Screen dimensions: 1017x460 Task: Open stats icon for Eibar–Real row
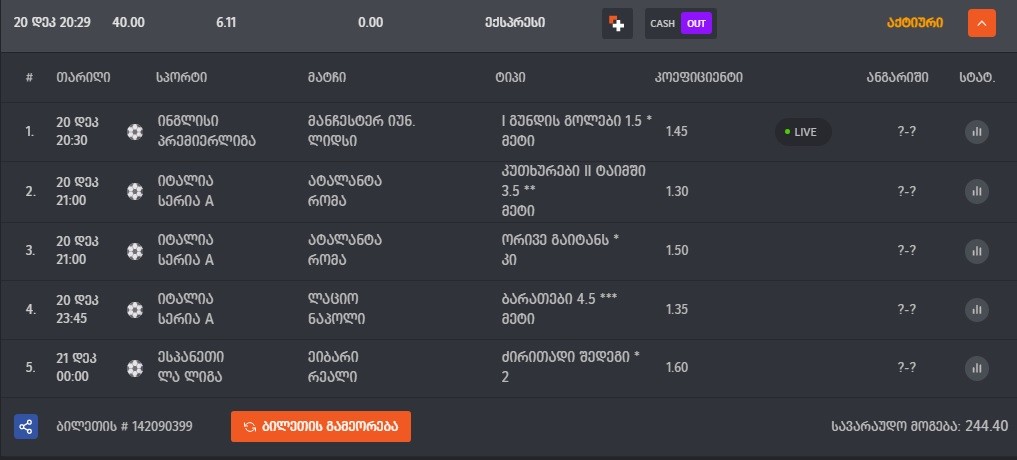tap(977, 368)
